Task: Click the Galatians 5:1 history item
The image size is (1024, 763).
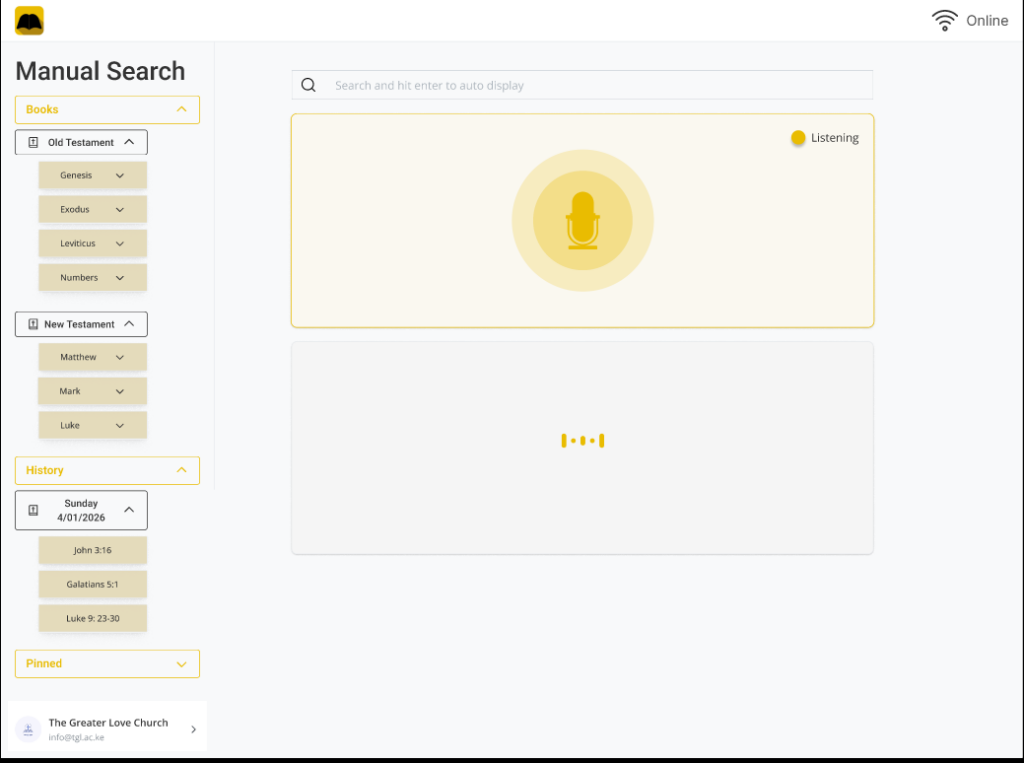Action: point(92,584)
